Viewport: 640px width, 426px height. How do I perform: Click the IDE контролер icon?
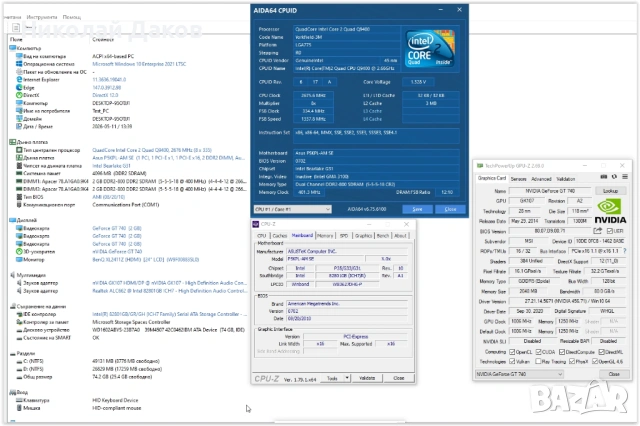click(x=19, y=314)
